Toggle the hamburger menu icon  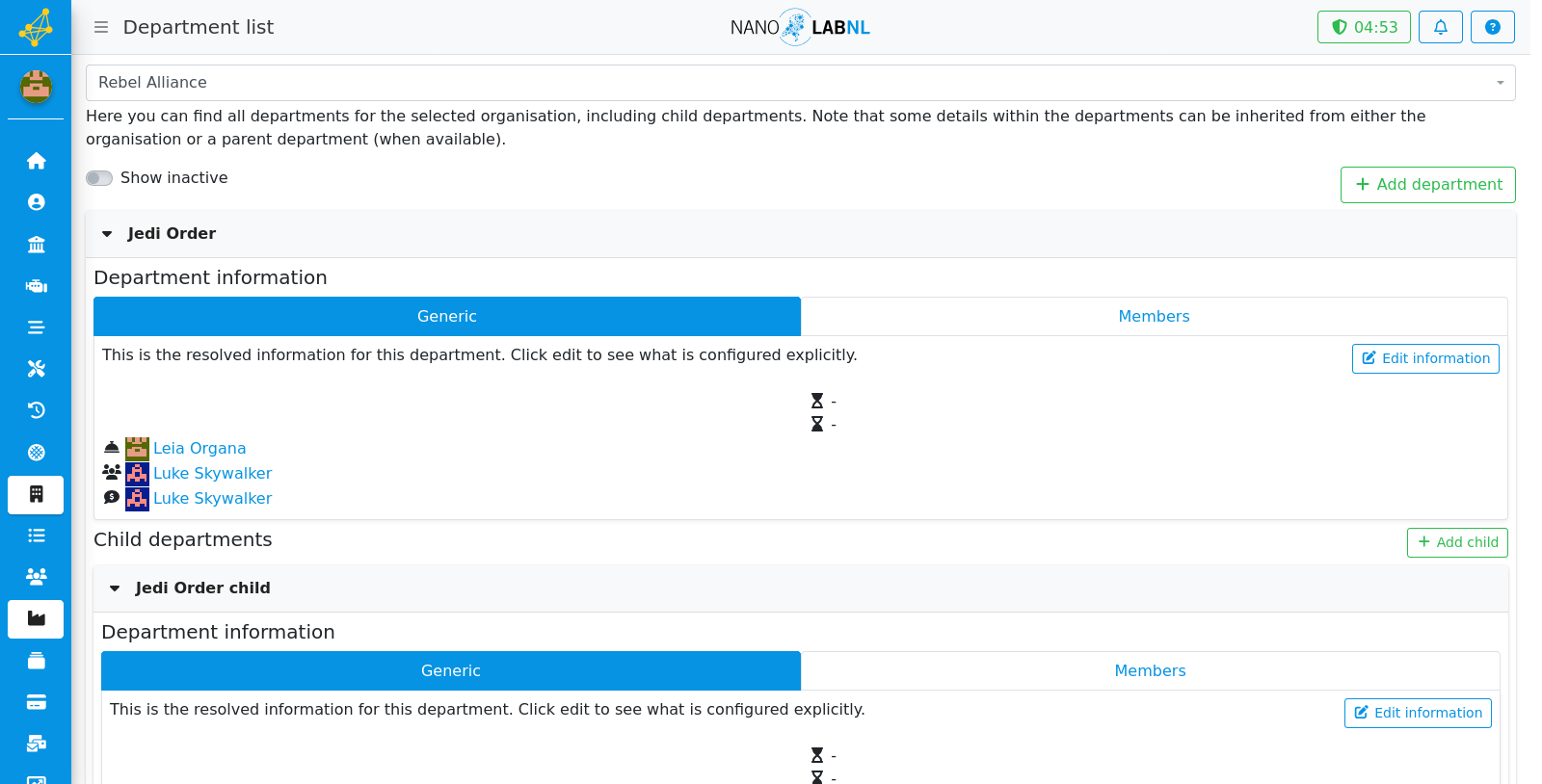tap(101, 27)
